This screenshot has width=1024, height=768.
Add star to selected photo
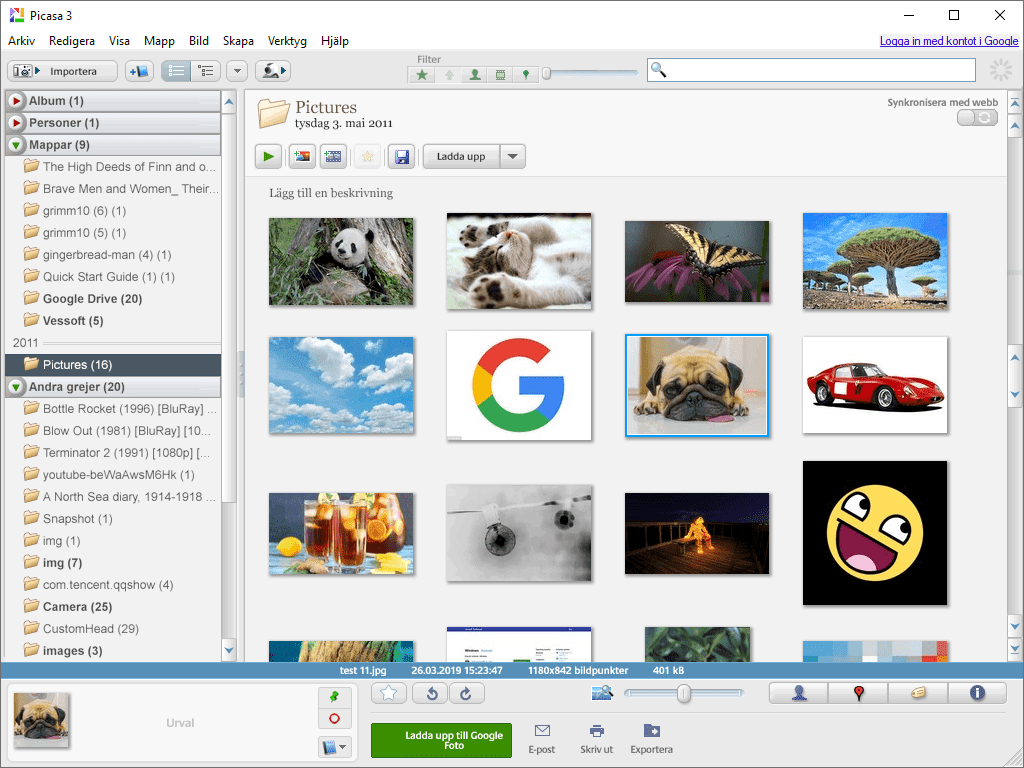pos(389,693)
